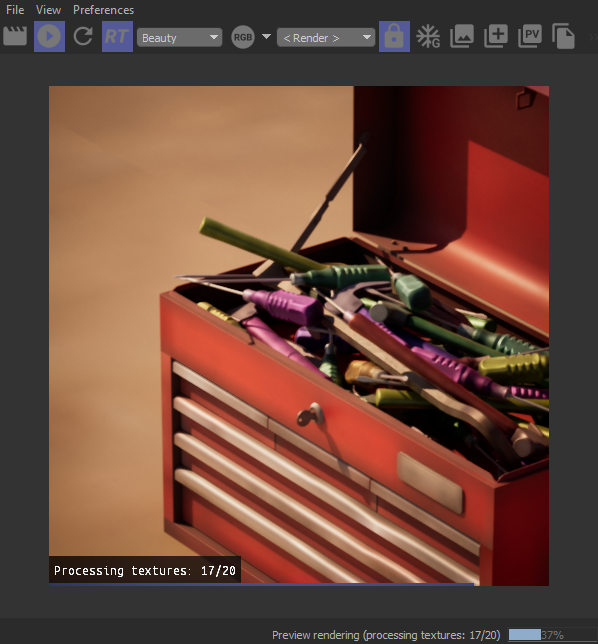Toggle the interactive preview play button
The image size is (598, 644).
click(49, 37)
